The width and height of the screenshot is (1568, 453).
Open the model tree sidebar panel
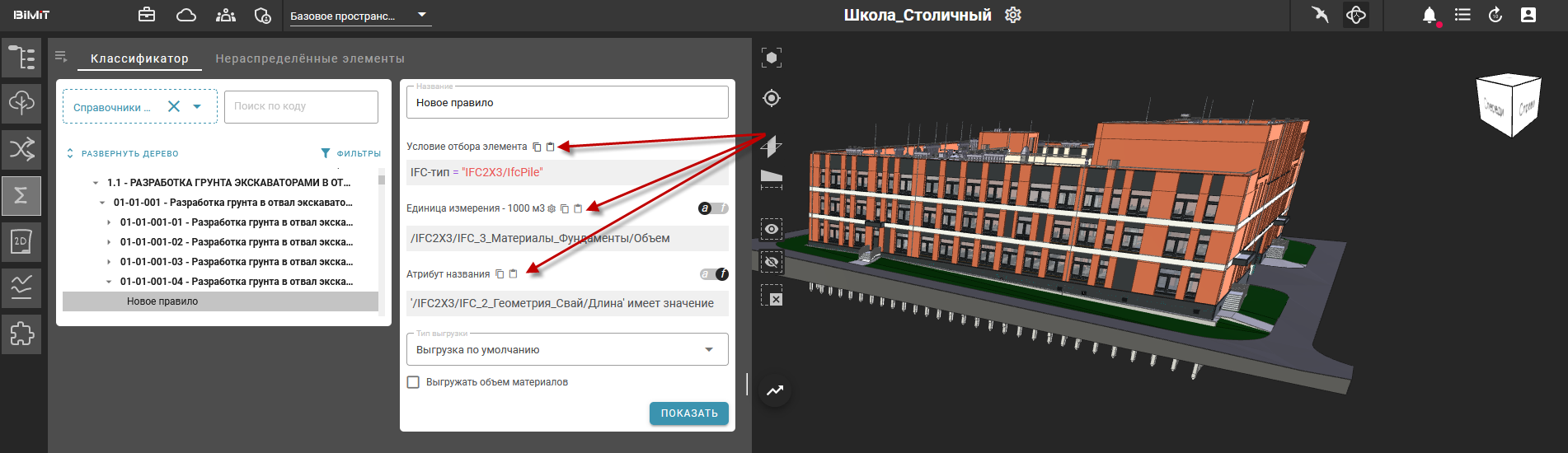point(21,58)
